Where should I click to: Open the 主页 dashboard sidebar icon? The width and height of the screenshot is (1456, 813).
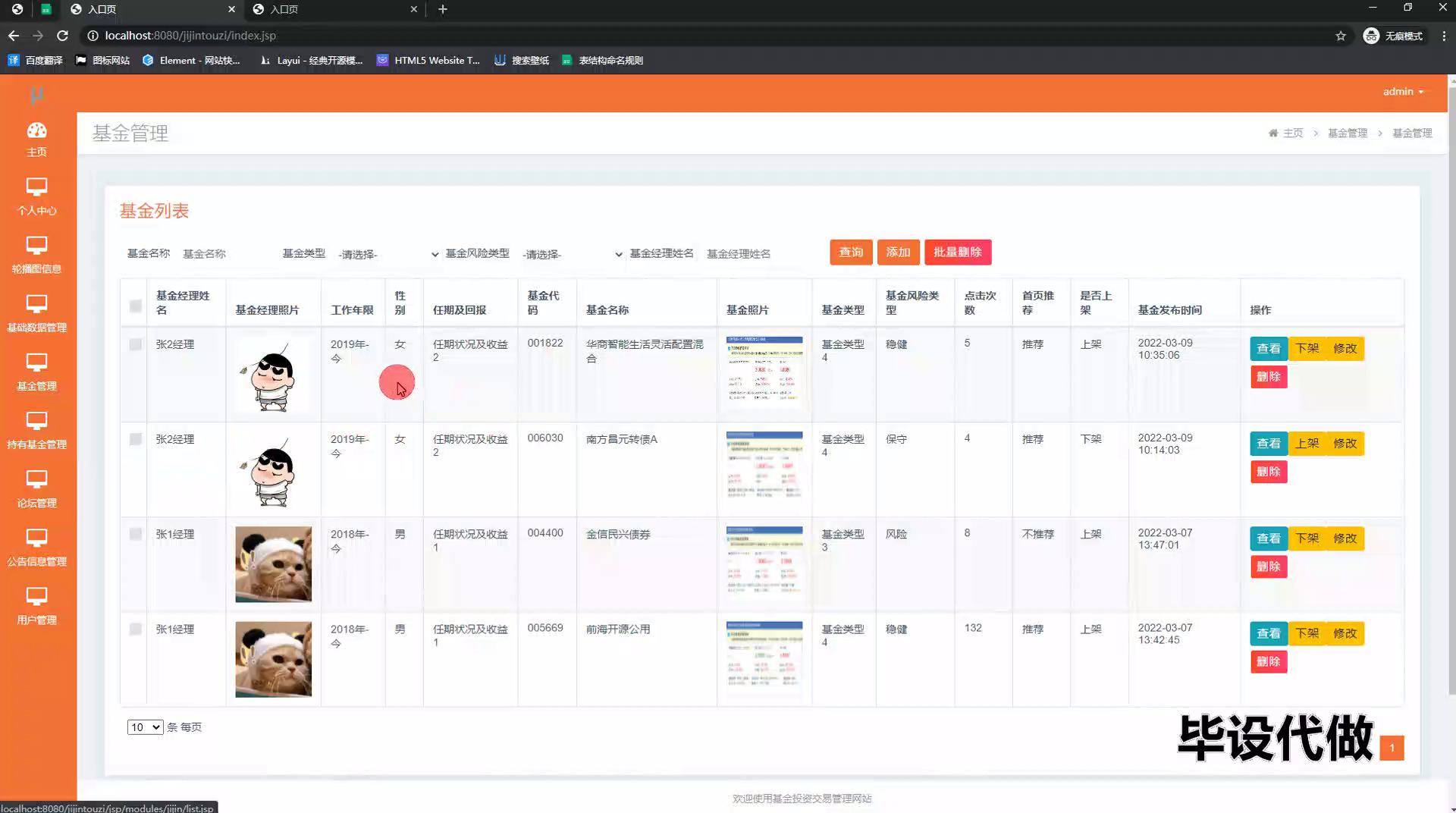(36, 140)
